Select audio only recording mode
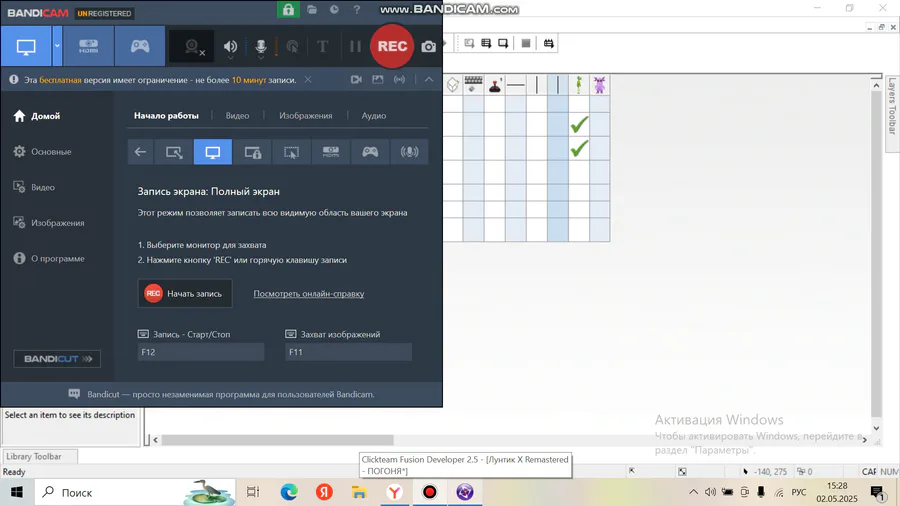900x506 pixels. pyautogui.click(x=409, y=152)
